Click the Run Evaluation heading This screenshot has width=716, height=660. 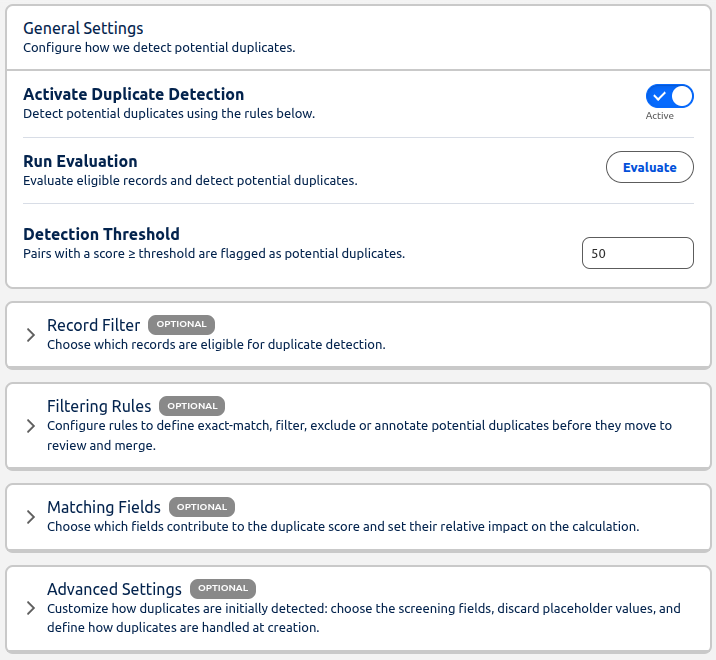point(80,161)
